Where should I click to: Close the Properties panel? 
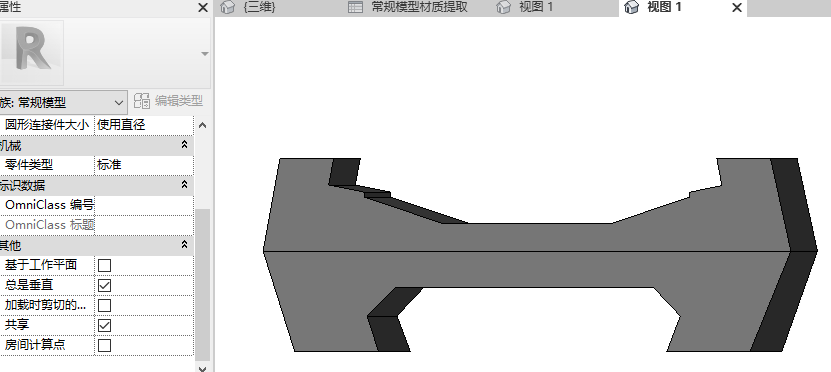tap(203, 7)
